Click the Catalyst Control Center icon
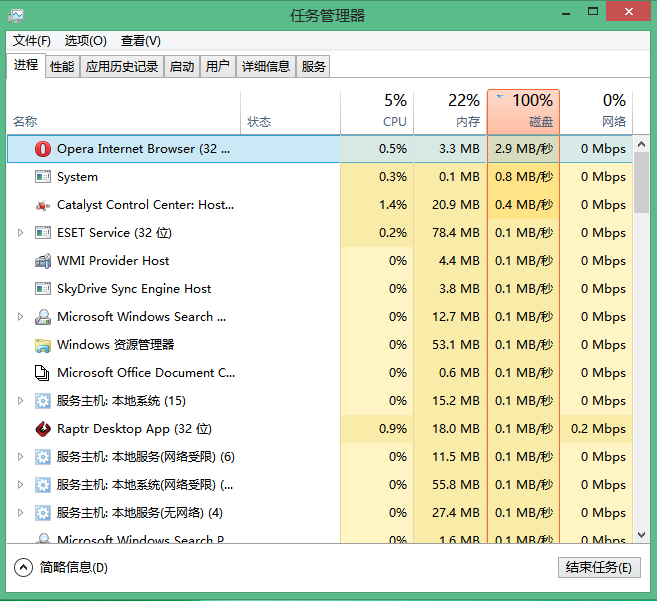Viewport: 657px width, 601px height. 43,205
